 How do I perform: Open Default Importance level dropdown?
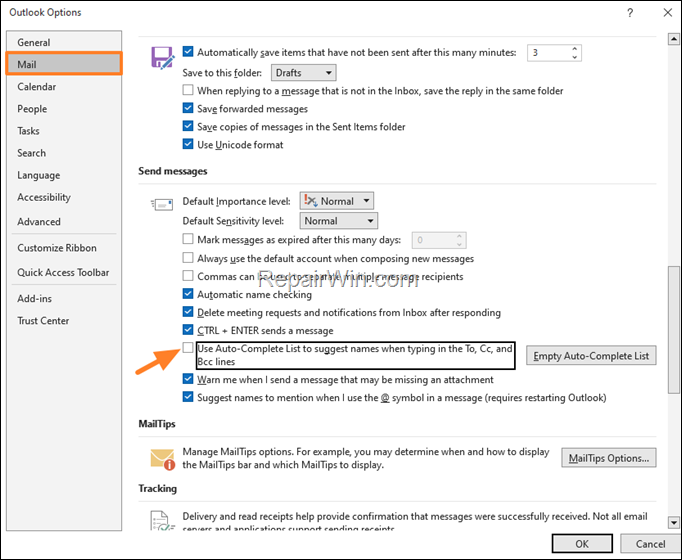coord(337,201)
